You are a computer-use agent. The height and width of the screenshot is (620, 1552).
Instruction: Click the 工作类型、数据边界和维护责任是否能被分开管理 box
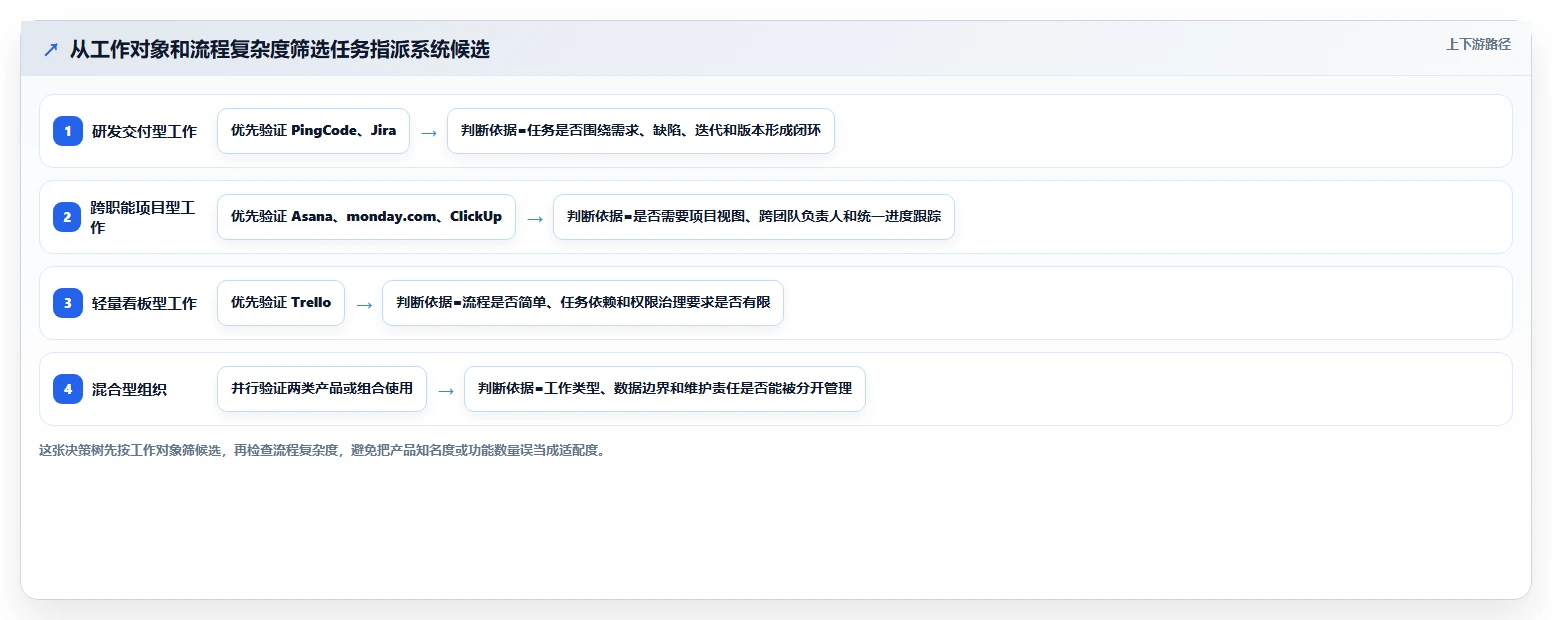click(x=665, y=389)
